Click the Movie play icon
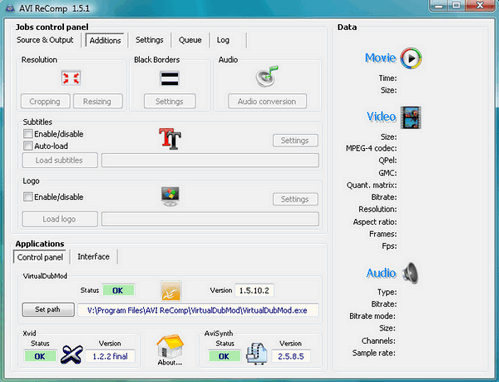Image resolution: width=499 pixels, height=382 pixels. pyautogui.click(x=411, y=58)
